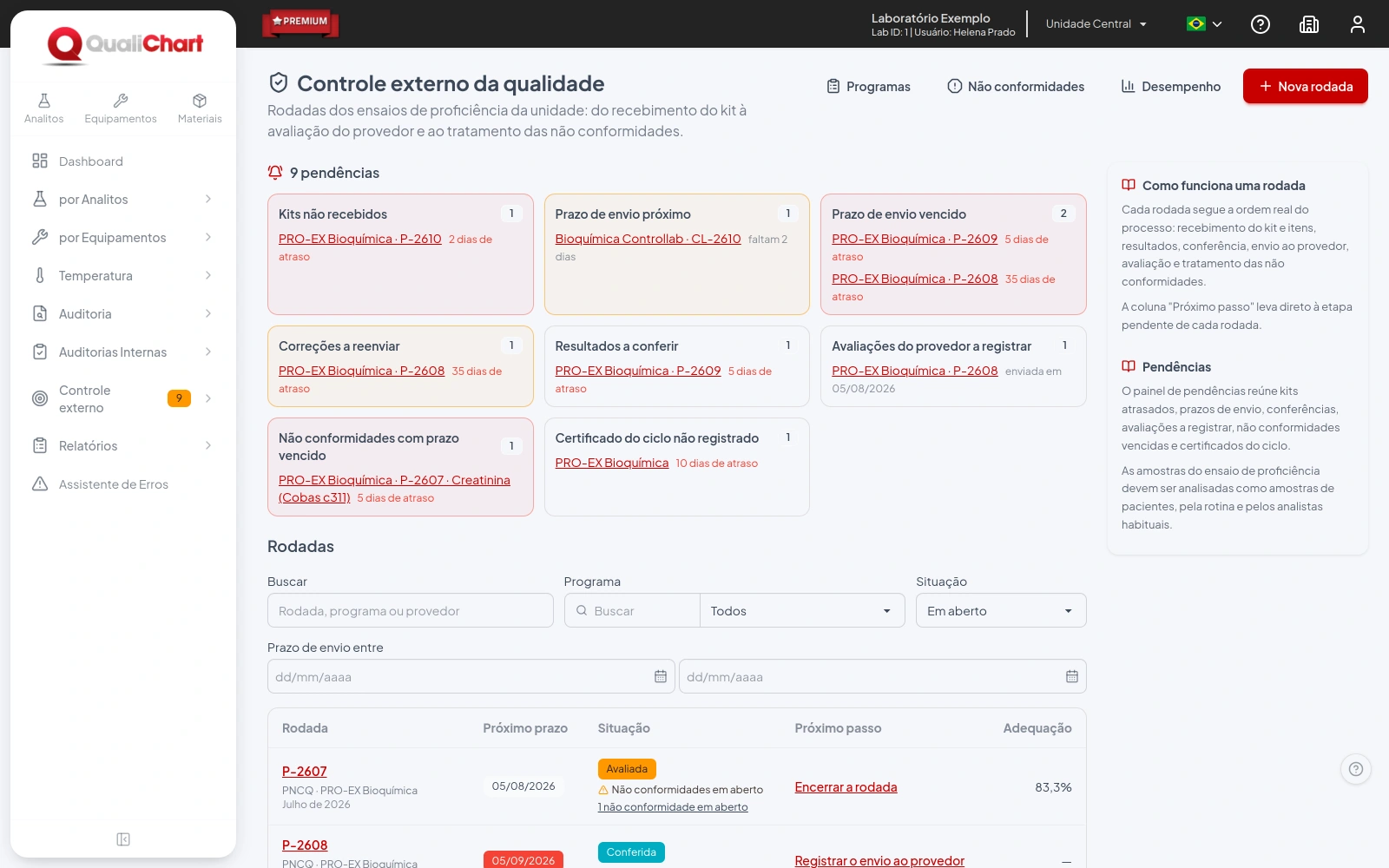Click the Controle externo target icon

pos(40,398)
